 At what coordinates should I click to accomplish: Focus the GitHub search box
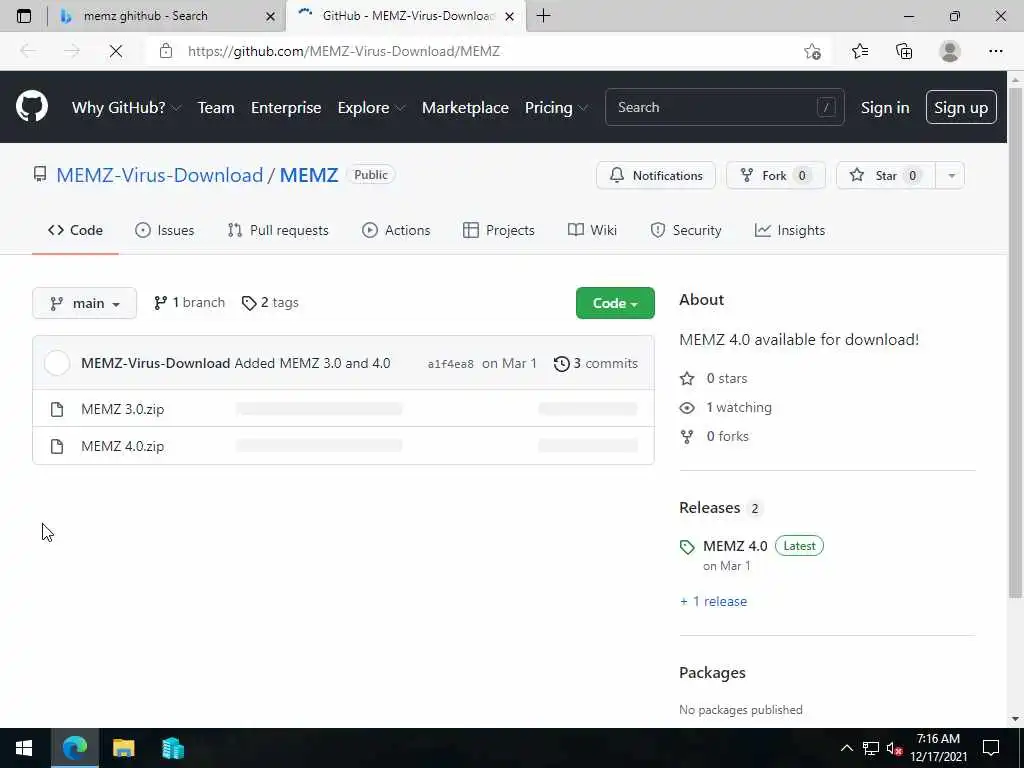pos(724,107)
